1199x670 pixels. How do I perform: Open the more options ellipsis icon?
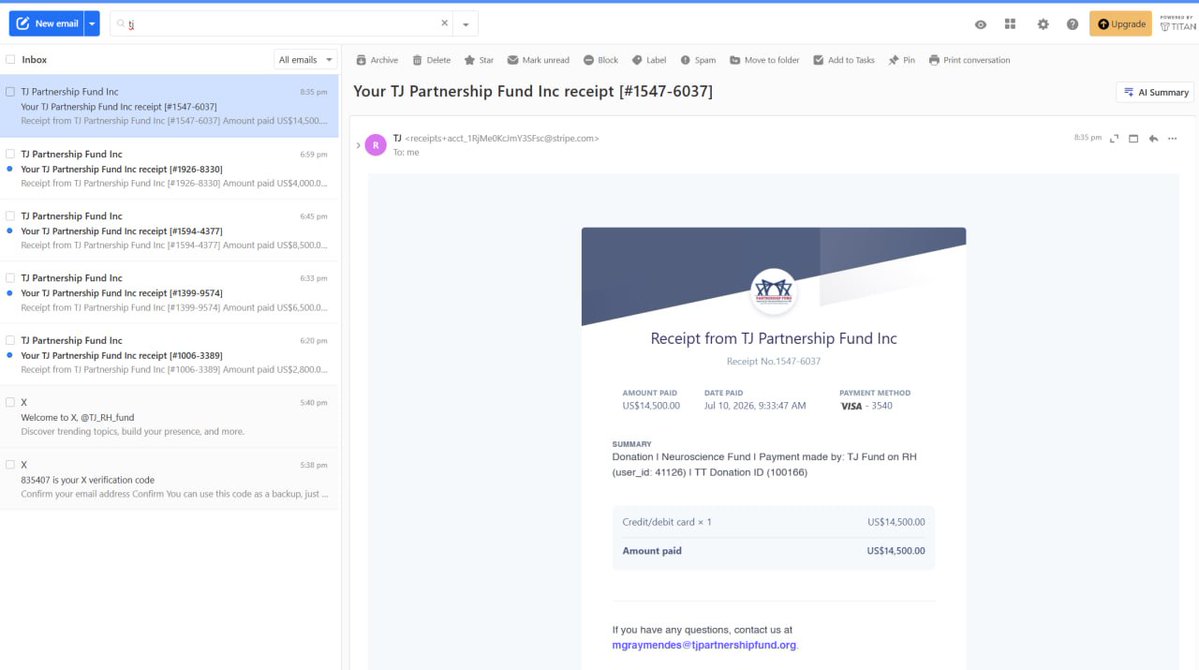(x=1172, y=138)
